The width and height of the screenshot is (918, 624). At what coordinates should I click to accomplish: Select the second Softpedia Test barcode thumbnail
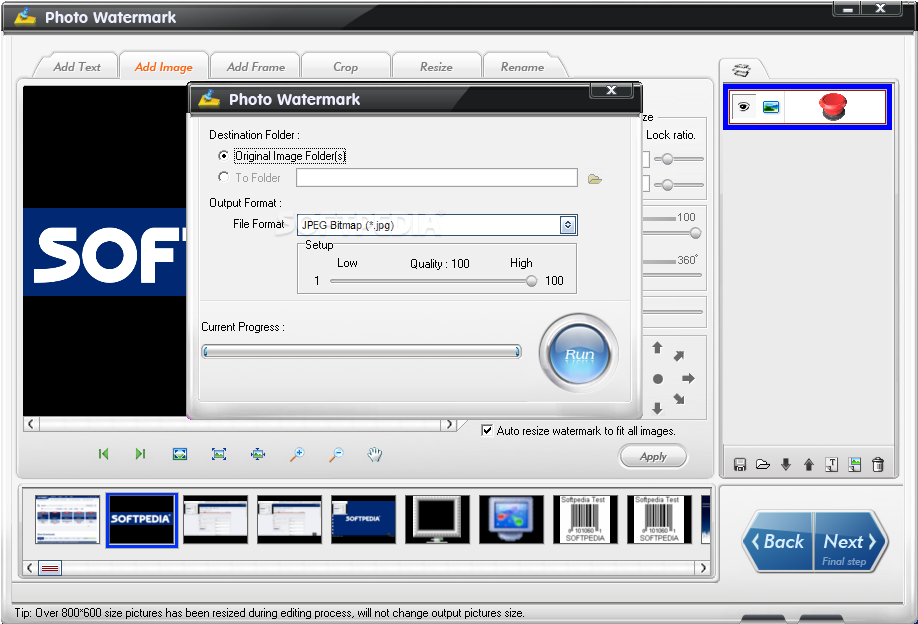pos(659,519)
